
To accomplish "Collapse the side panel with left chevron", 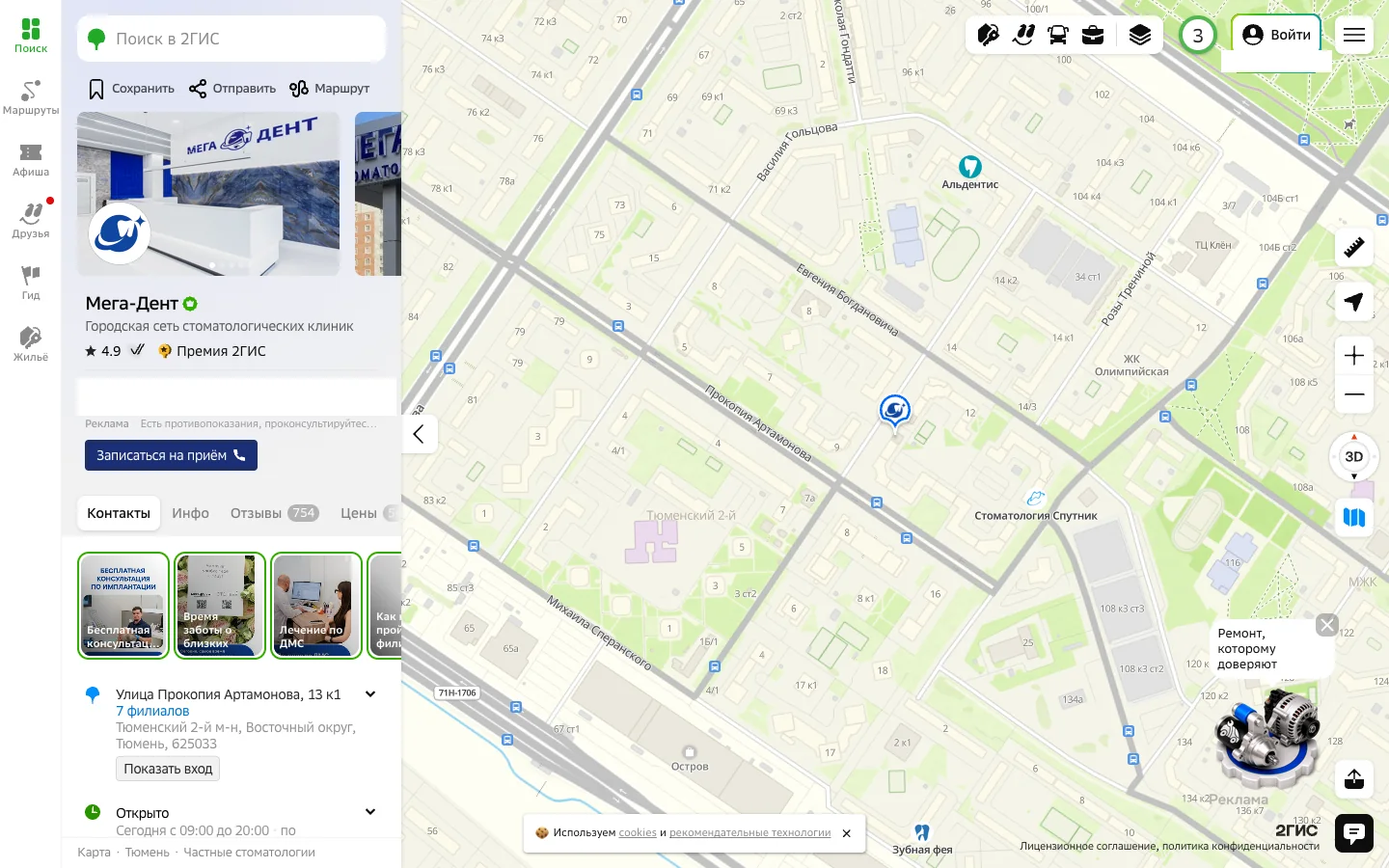I will point(419,434).
